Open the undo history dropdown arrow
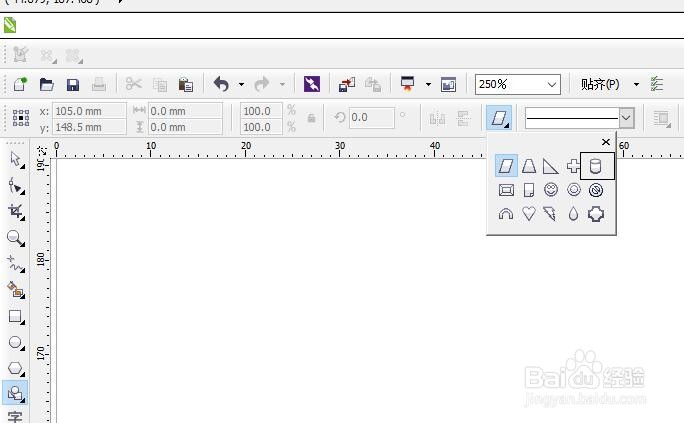The image size is (684, 423). (x=241, y=84)
